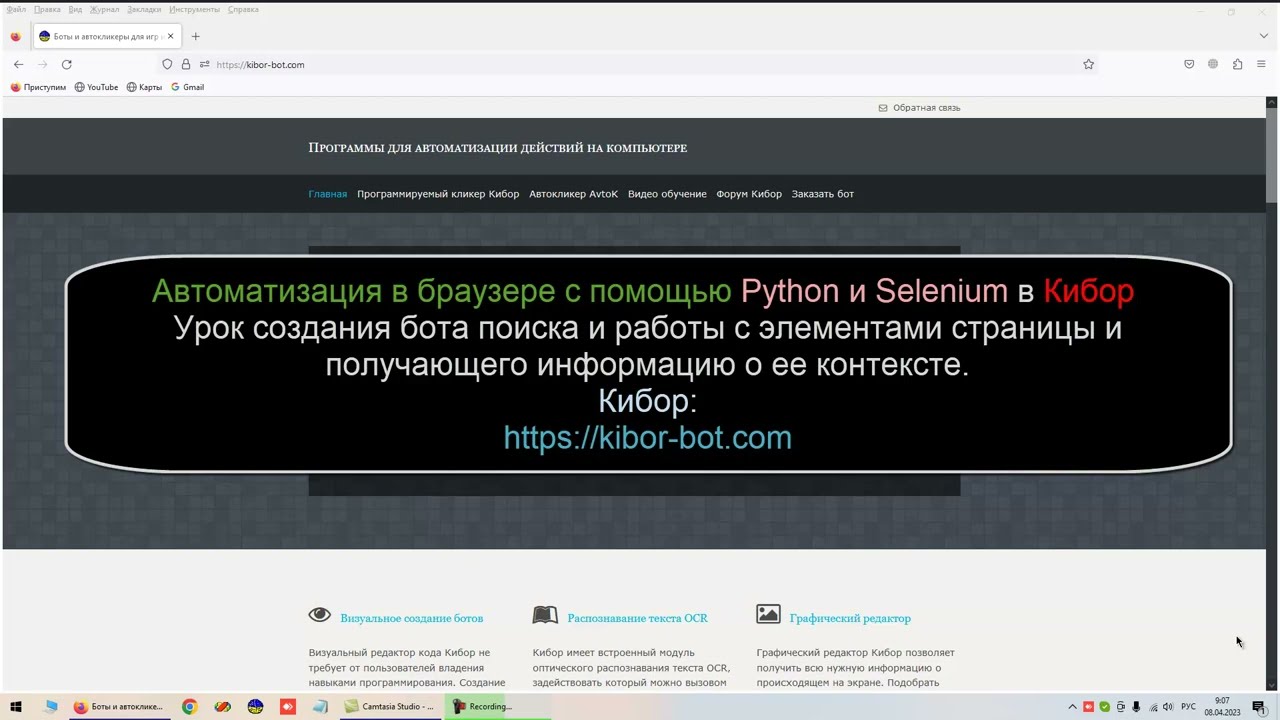Viewport: 1280px width, 720px height.
Task: Launch Google Chrome from the taskbar
Action: pos(190,706)
